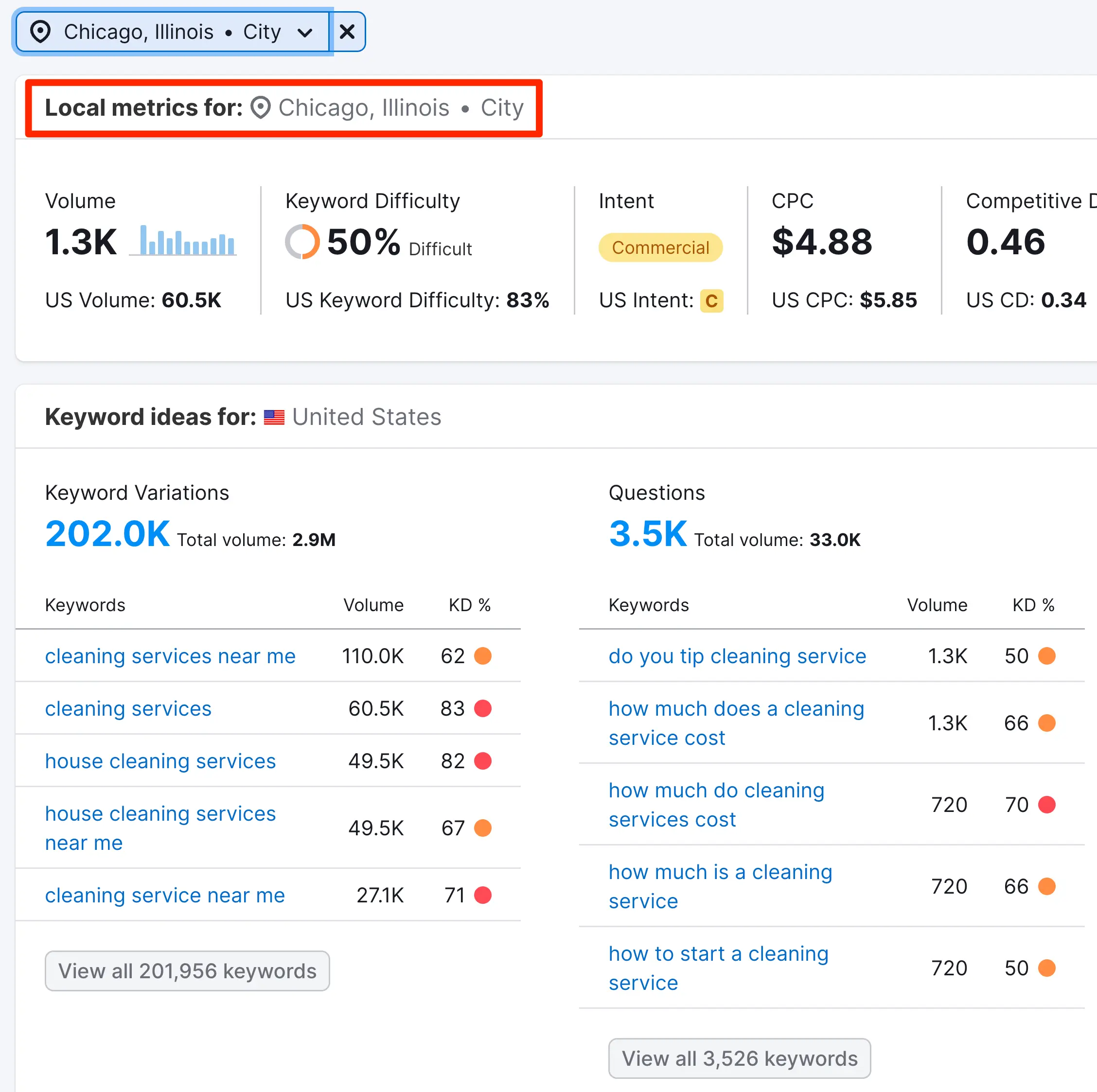The image size is (1097, 1092).
Task: Click View all 201,956 keywords button
Action: coord(187,970)
